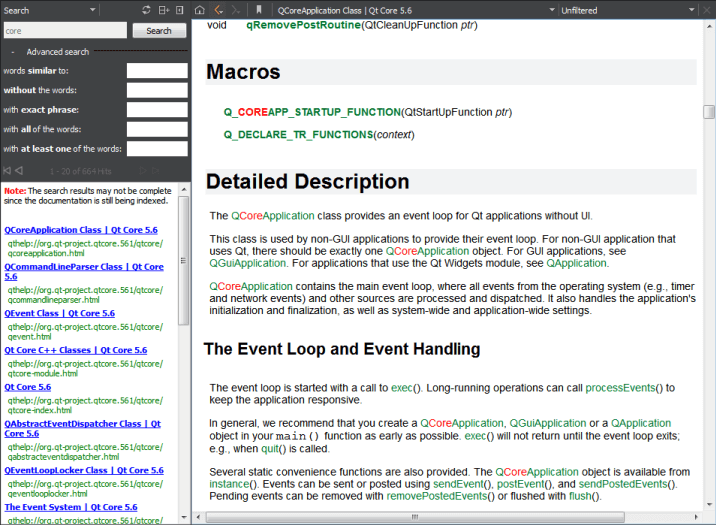Image resolution: width=716 pixels, height=525 pixels.
Task: Click the search results scroll-down arrow
Action: click(x=184, y=518)
